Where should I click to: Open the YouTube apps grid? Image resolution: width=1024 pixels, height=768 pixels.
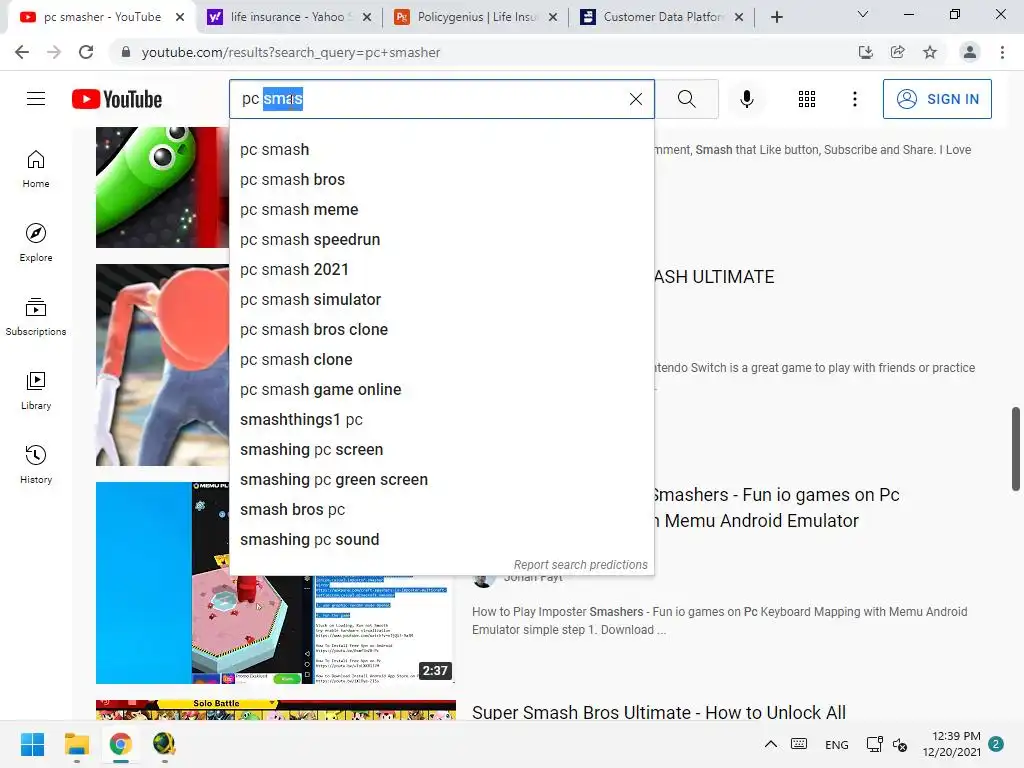pyautogui.click(x=807, y=99)
